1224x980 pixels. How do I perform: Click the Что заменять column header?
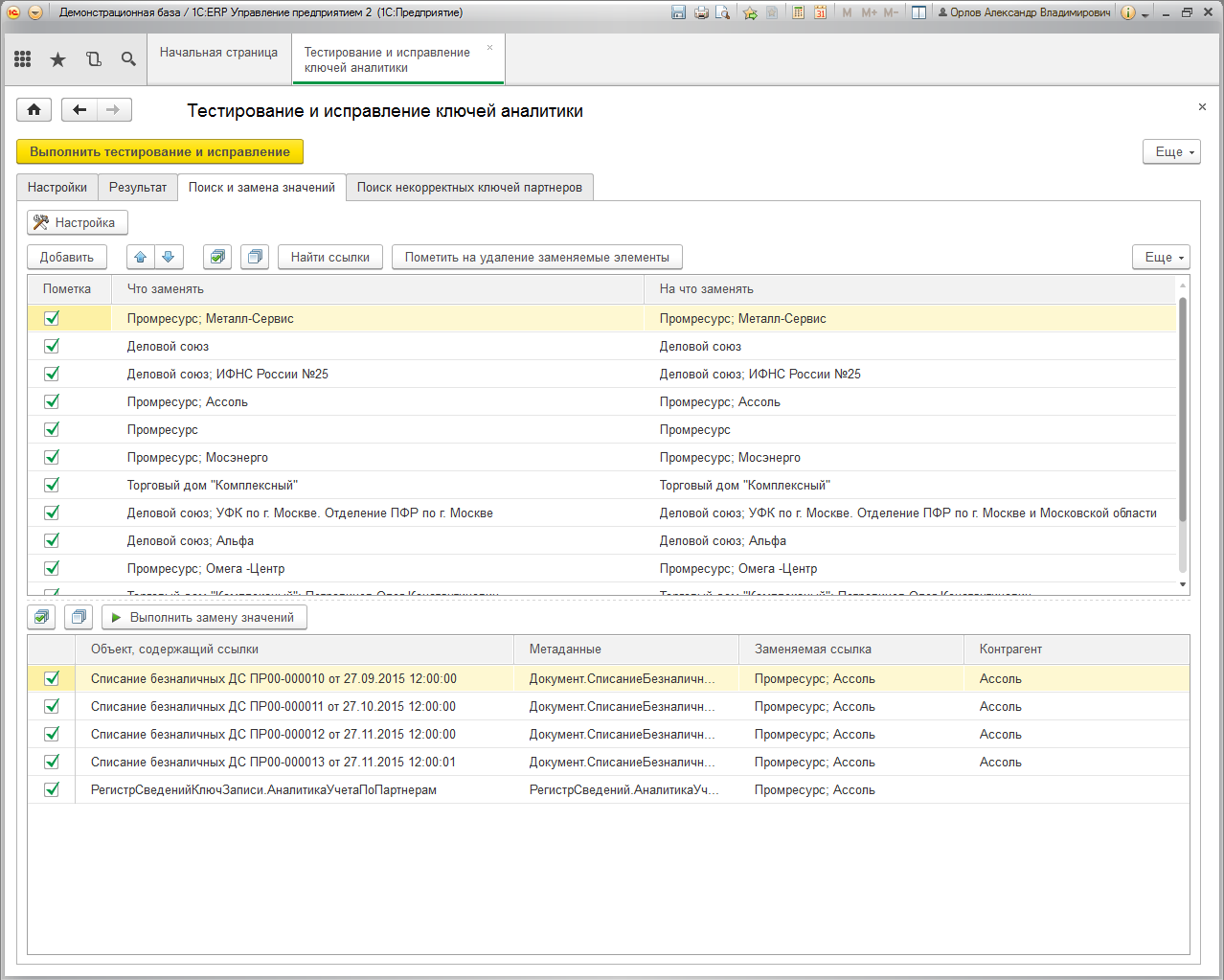[377, 288]
